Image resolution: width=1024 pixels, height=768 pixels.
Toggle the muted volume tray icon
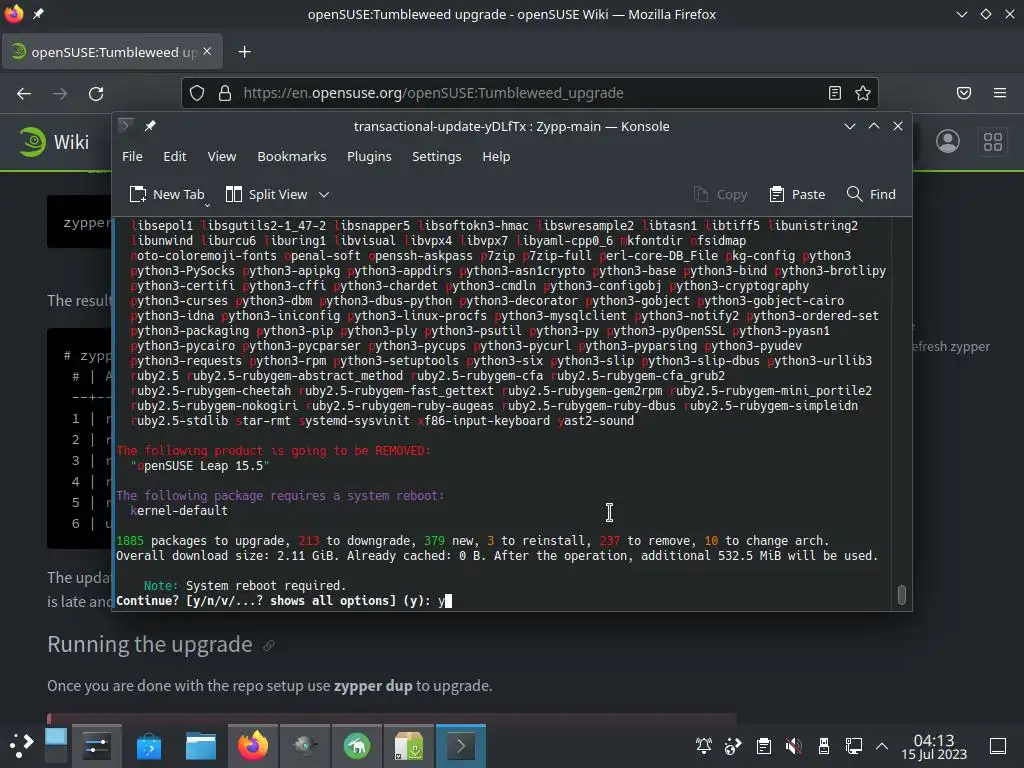click(x=793, y=746)
